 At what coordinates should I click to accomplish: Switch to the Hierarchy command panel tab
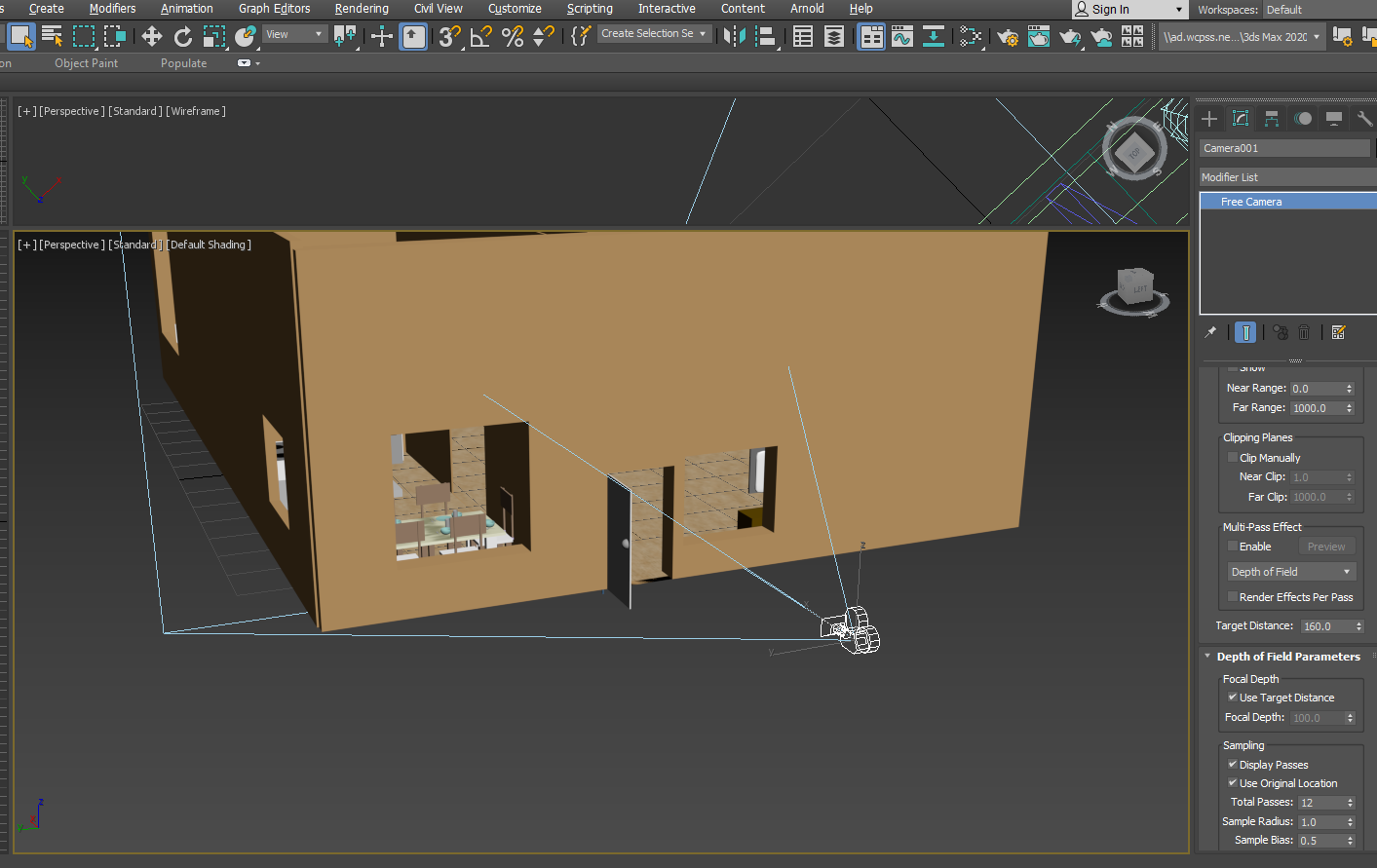1272,119
